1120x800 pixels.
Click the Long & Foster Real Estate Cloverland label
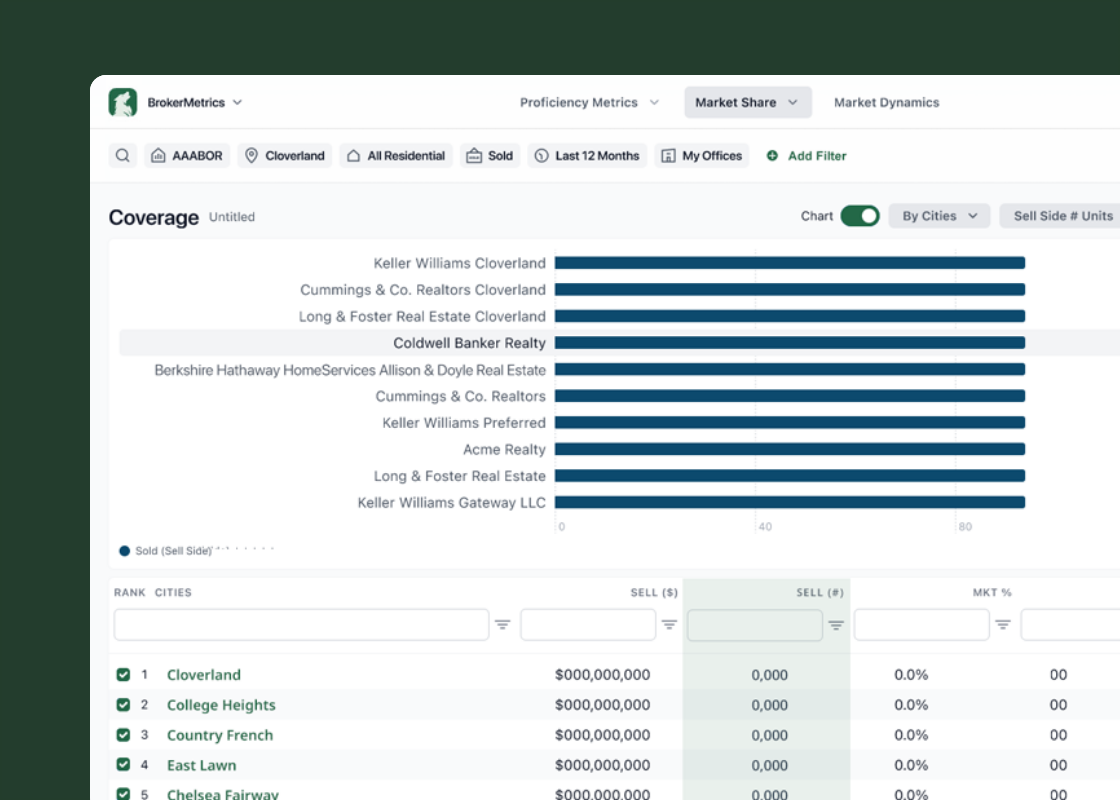click(x=422, y=316)
